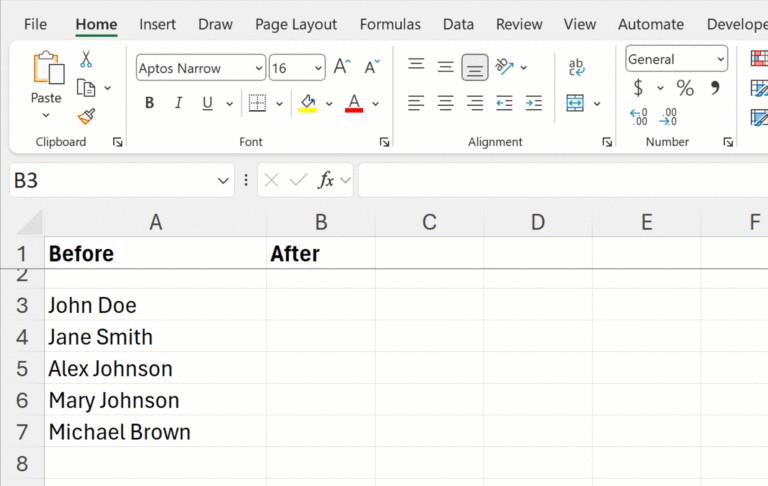Switch to the View tab
Viewport: 768px width, 486px height.
(x=579, y=24)
